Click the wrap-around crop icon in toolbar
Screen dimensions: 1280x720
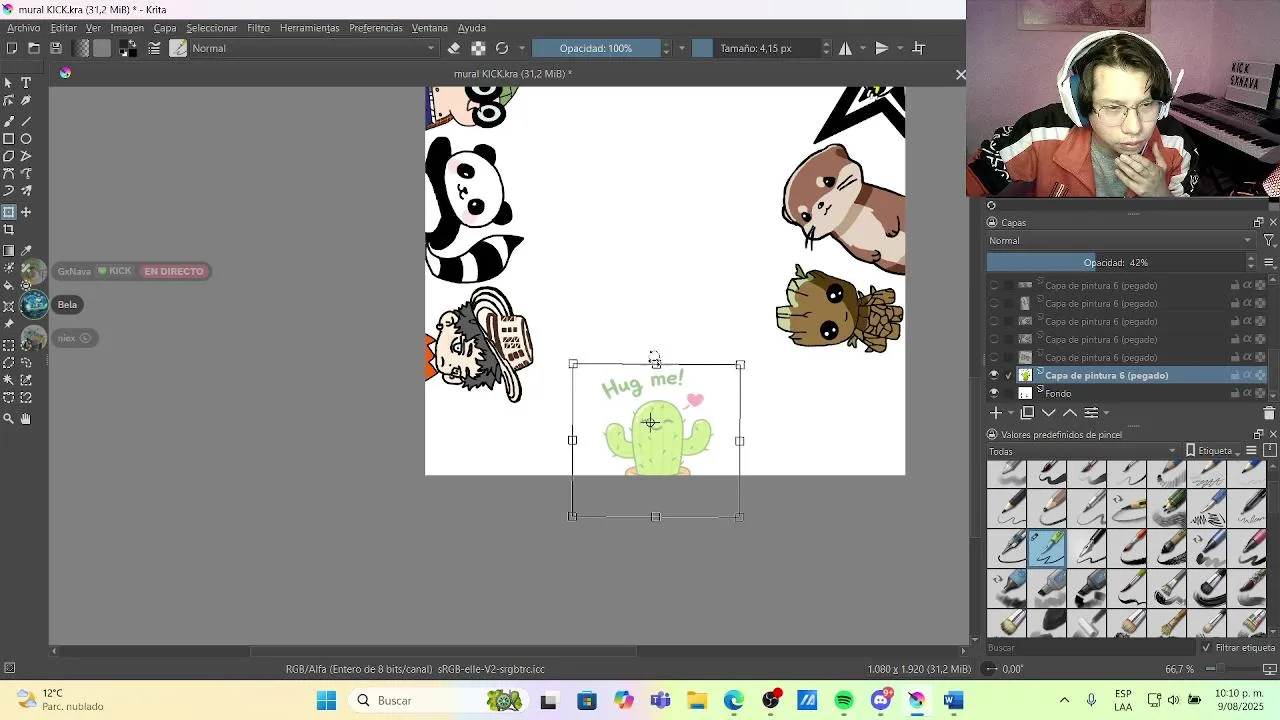pyautogui.click(x=919, y=48)
